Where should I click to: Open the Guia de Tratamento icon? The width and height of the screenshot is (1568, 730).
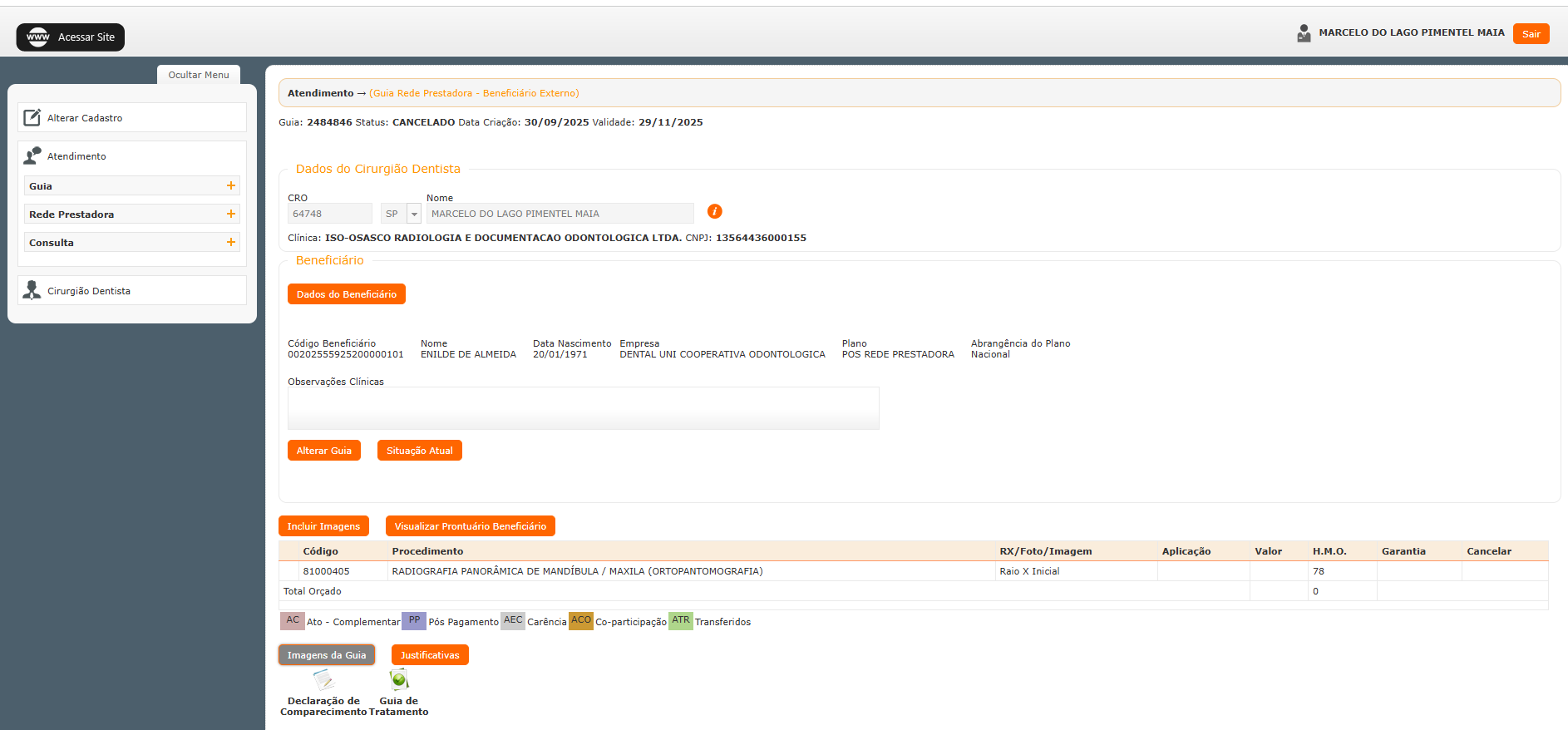point(399,680)
